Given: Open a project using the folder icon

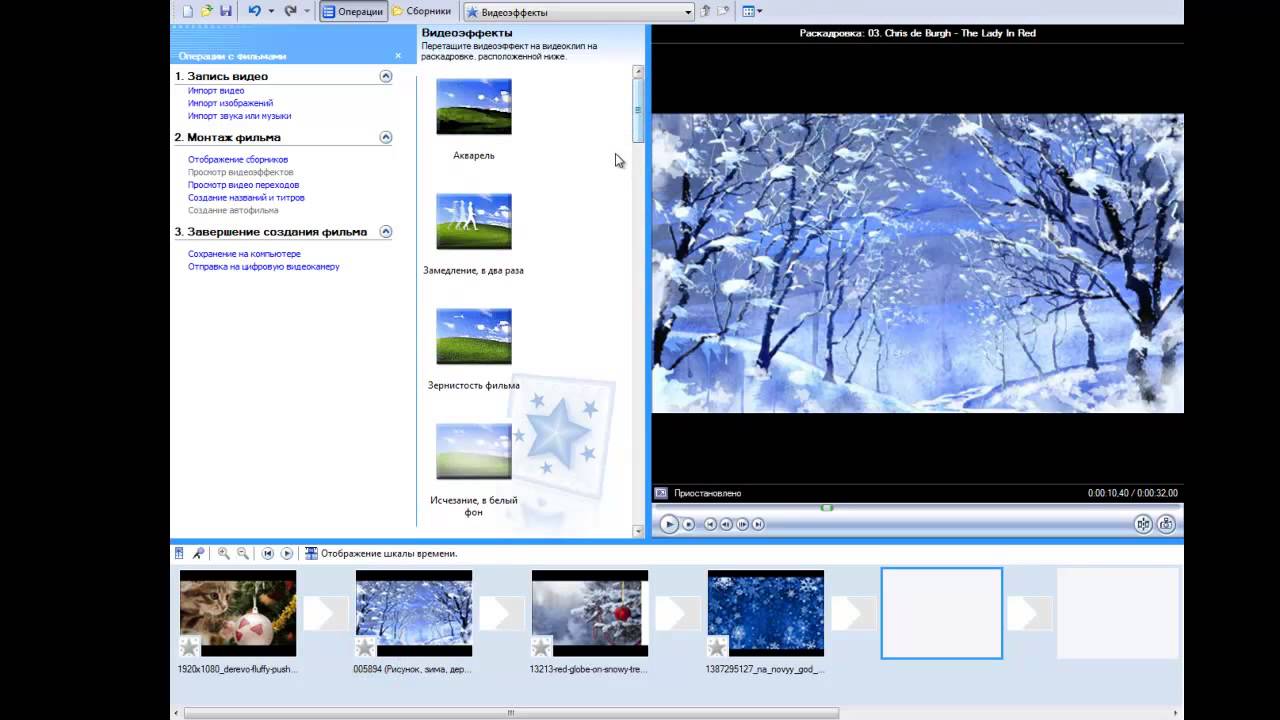Looking at the screenshot, I should click(207, 11).
